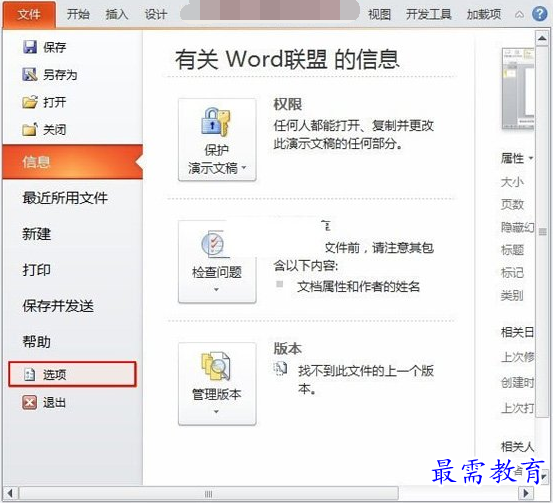Click the horizontal scrollbar right arrow
This screenshot has width=553, height=503.
526,493
